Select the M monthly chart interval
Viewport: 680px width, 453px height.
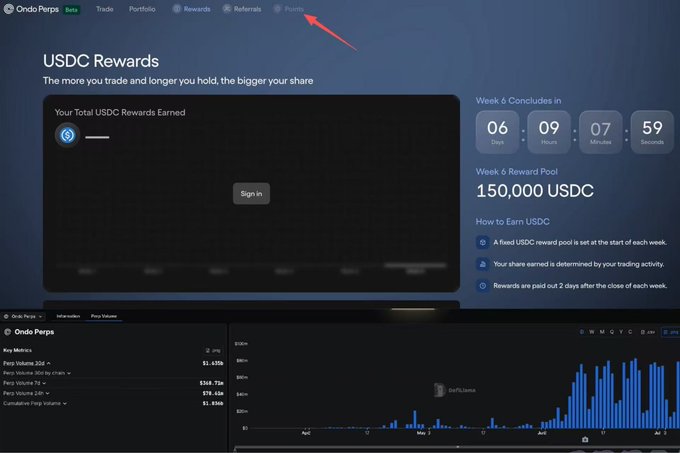click(x=602, y=332)
